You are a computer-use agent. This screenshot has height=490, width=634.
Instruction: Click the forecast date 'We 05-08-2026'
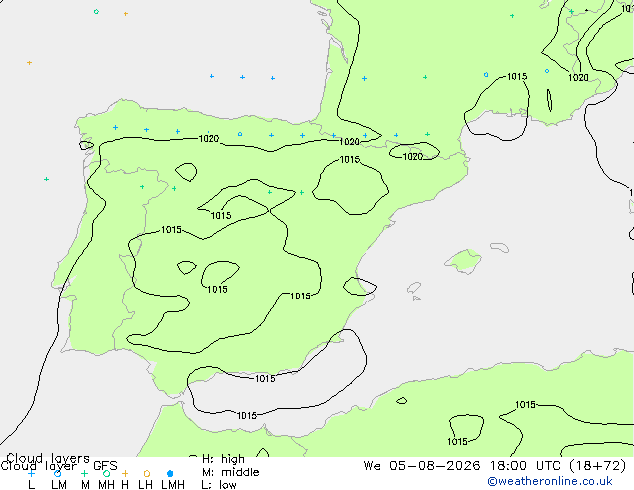pos(422,466)
